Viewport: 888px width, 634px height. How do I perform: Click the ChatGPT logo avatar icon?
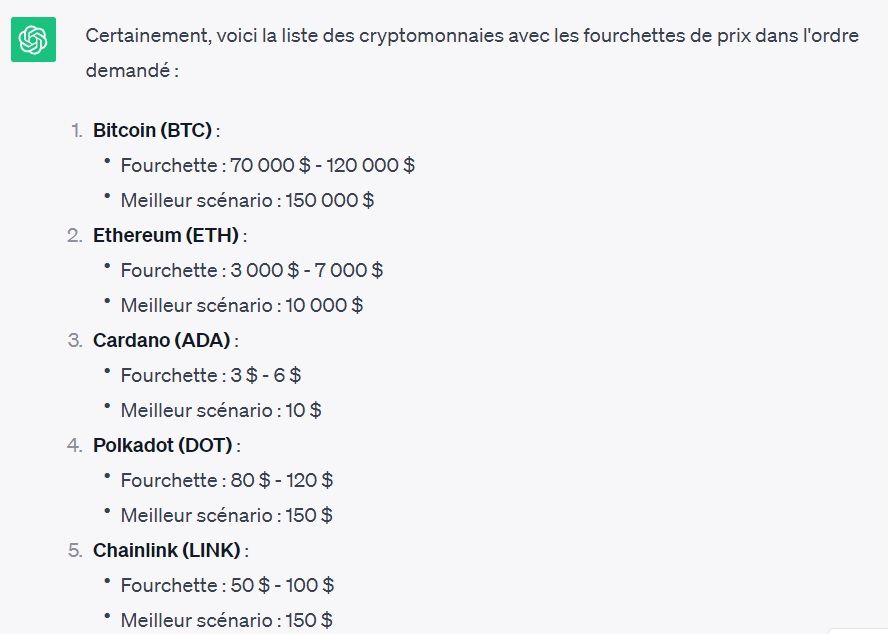point(33,39)
